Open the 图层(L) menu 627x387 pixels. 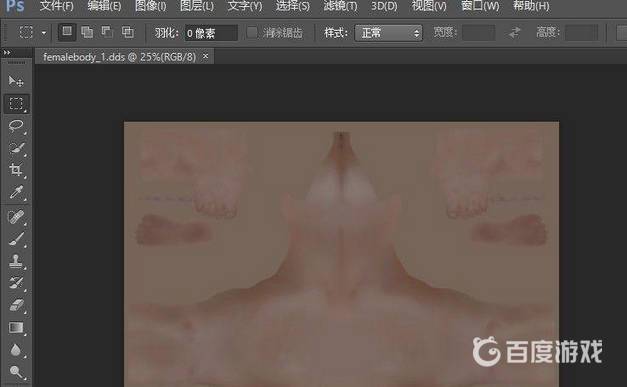pos(197,6)
